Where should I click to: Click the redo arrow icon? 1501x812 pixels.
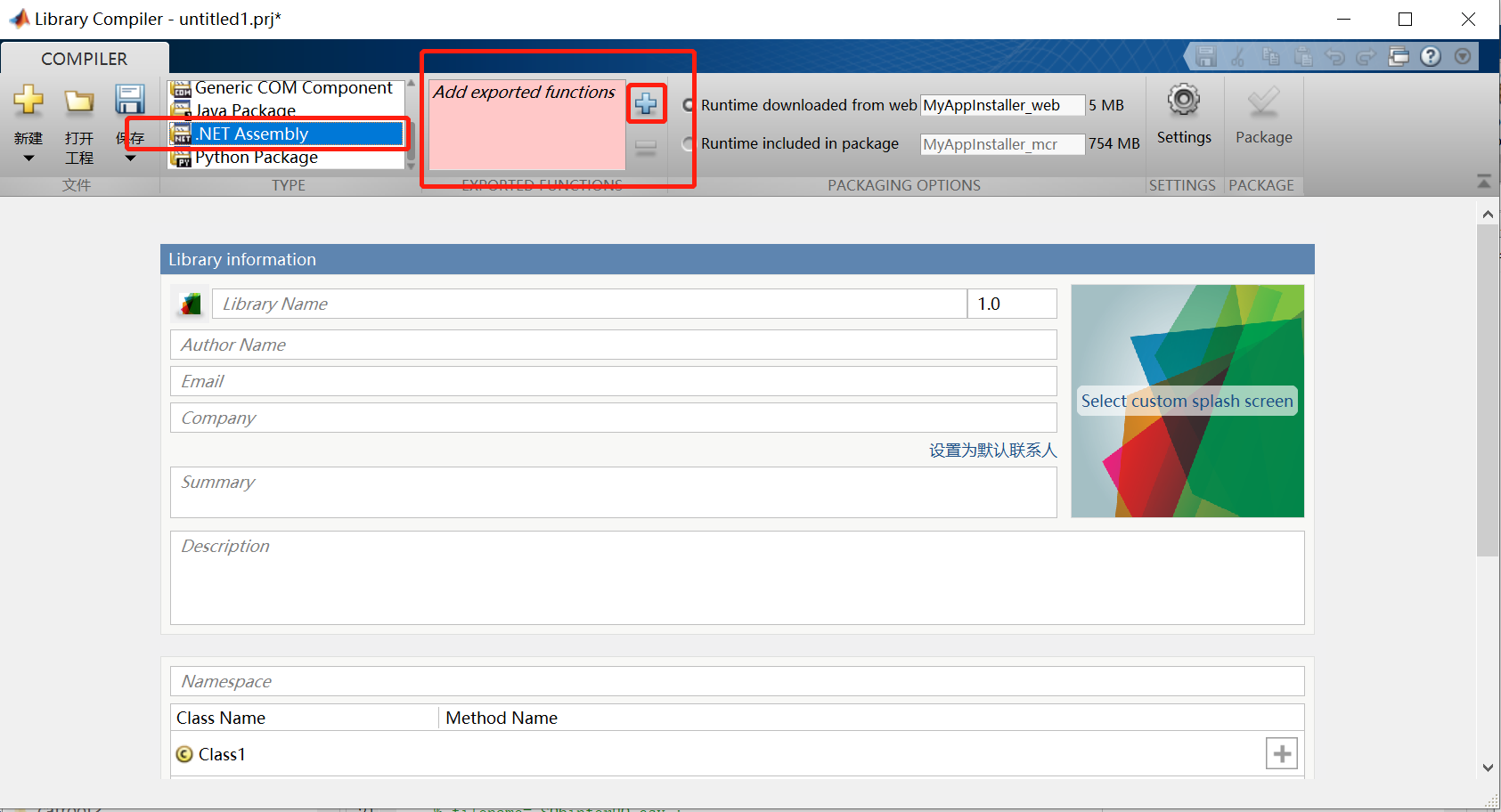[1366, 57]
